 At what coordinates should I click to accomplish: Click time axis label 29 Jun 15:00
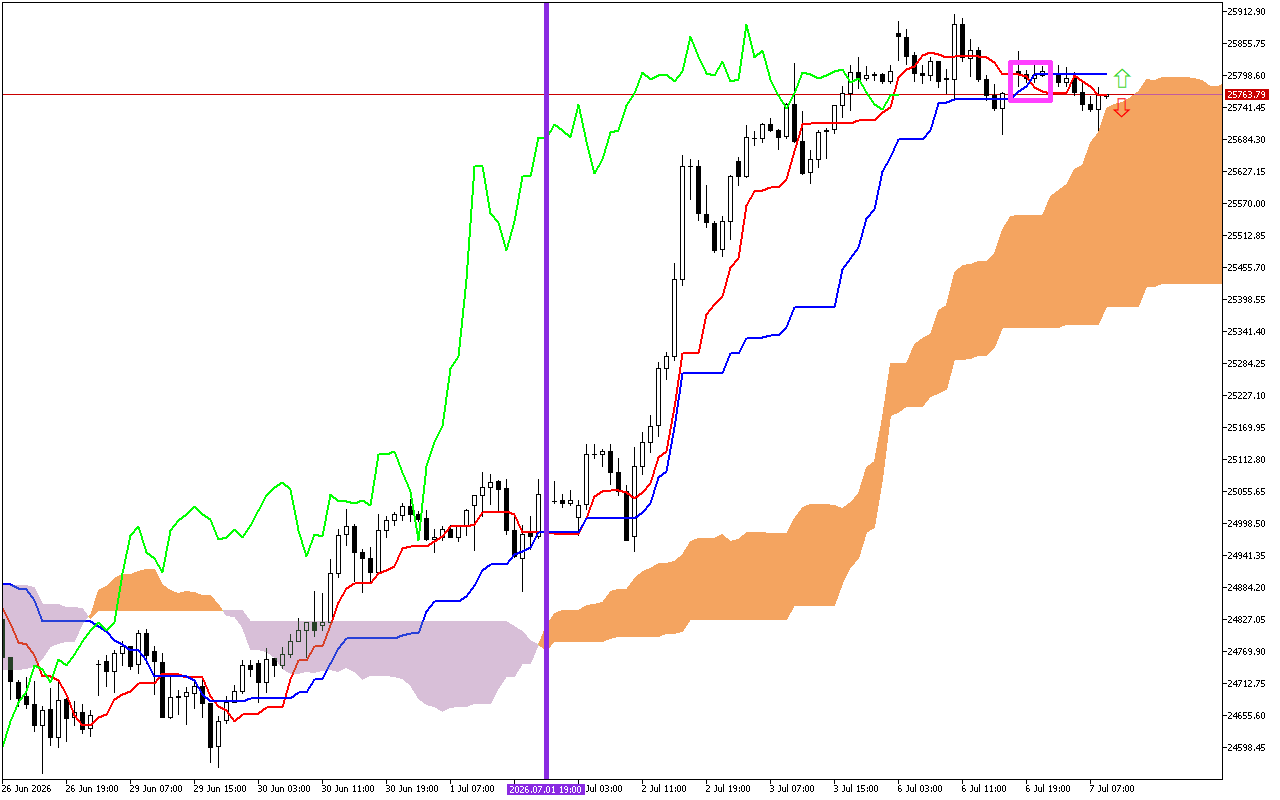click(218, 789)
